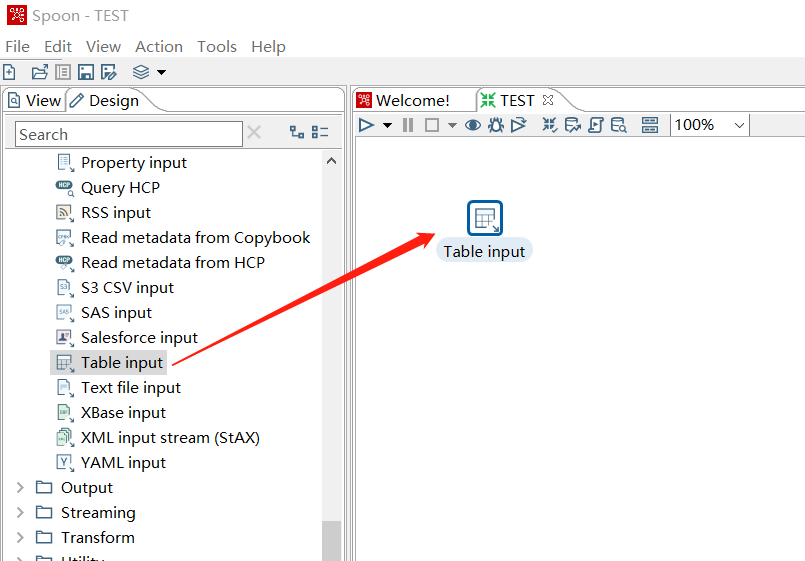Verify the transformation icon
This screenshot has width=805, height=561.
(550, 125)
